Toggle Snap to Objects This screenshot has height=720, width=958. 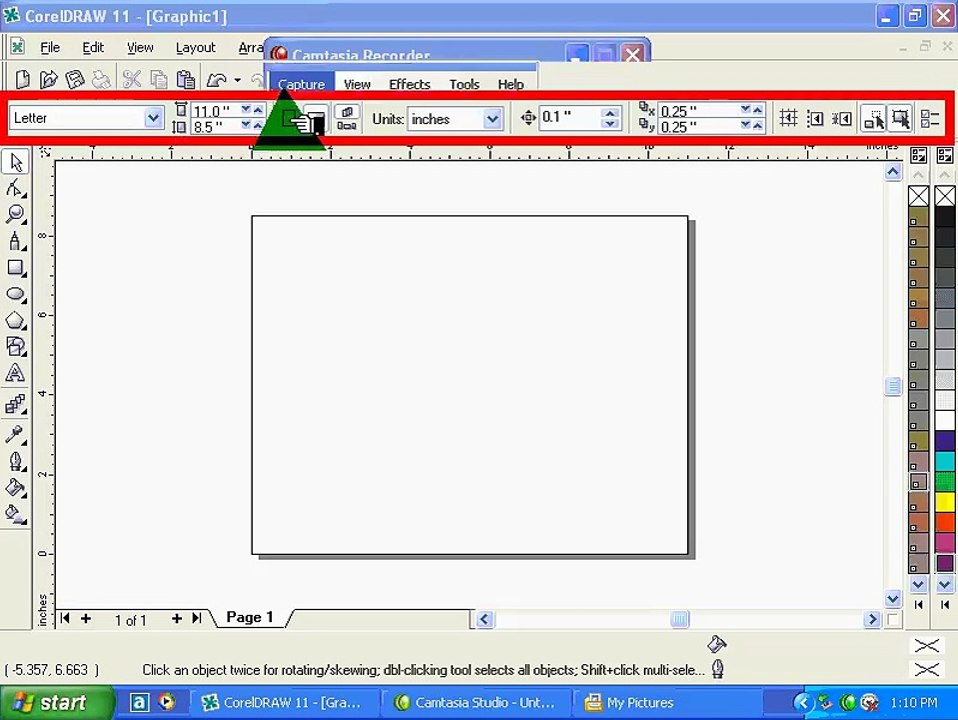[841, 118]
